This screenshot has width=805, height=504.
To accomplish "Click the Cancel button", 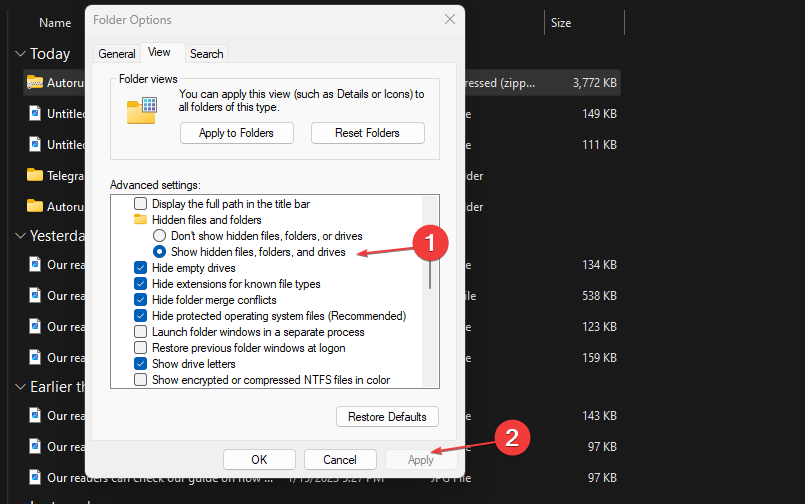I will [x=340, y=459].
